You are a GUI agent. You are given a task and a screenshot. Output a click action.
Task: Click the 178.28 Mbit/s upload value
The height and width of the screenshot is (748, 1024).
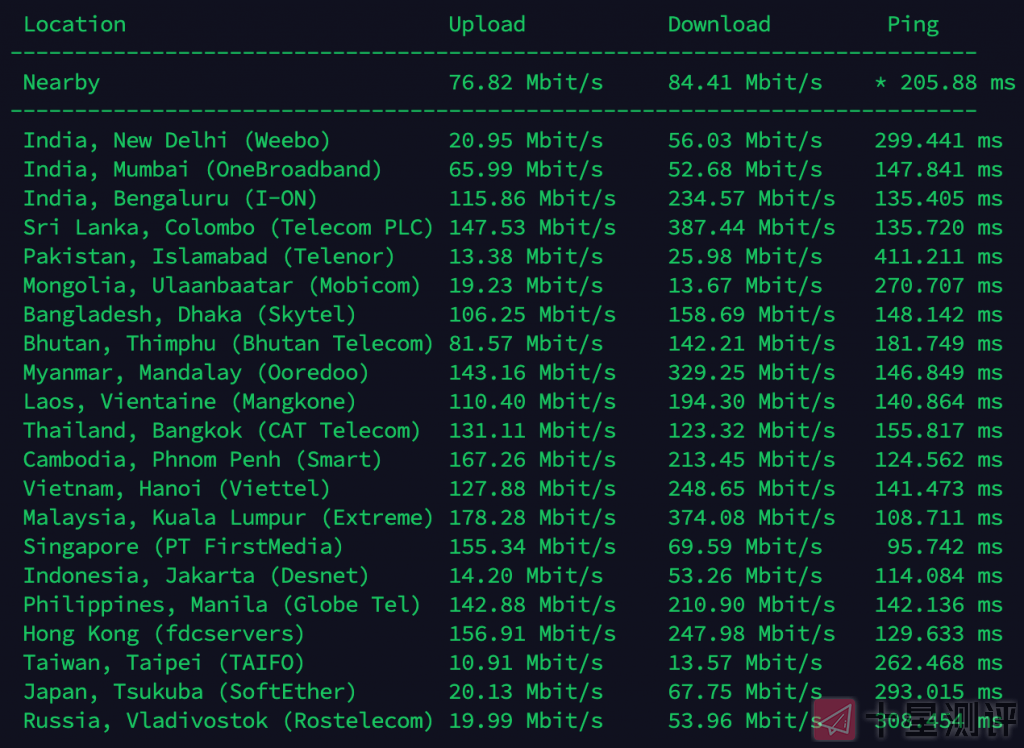coord(532,518)
